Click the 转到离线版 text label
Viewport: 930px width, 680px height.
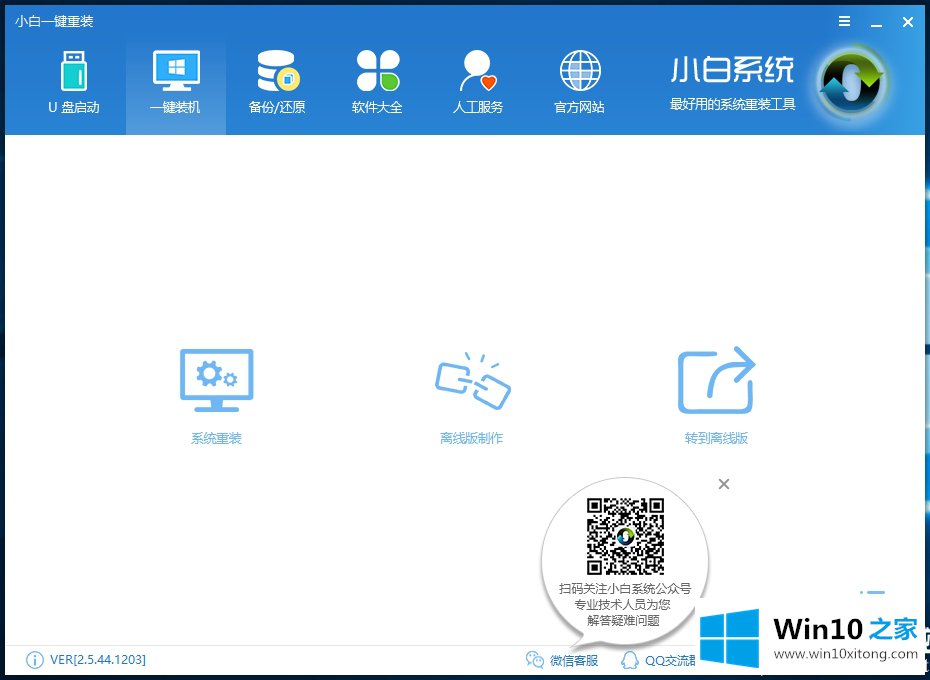716,438
